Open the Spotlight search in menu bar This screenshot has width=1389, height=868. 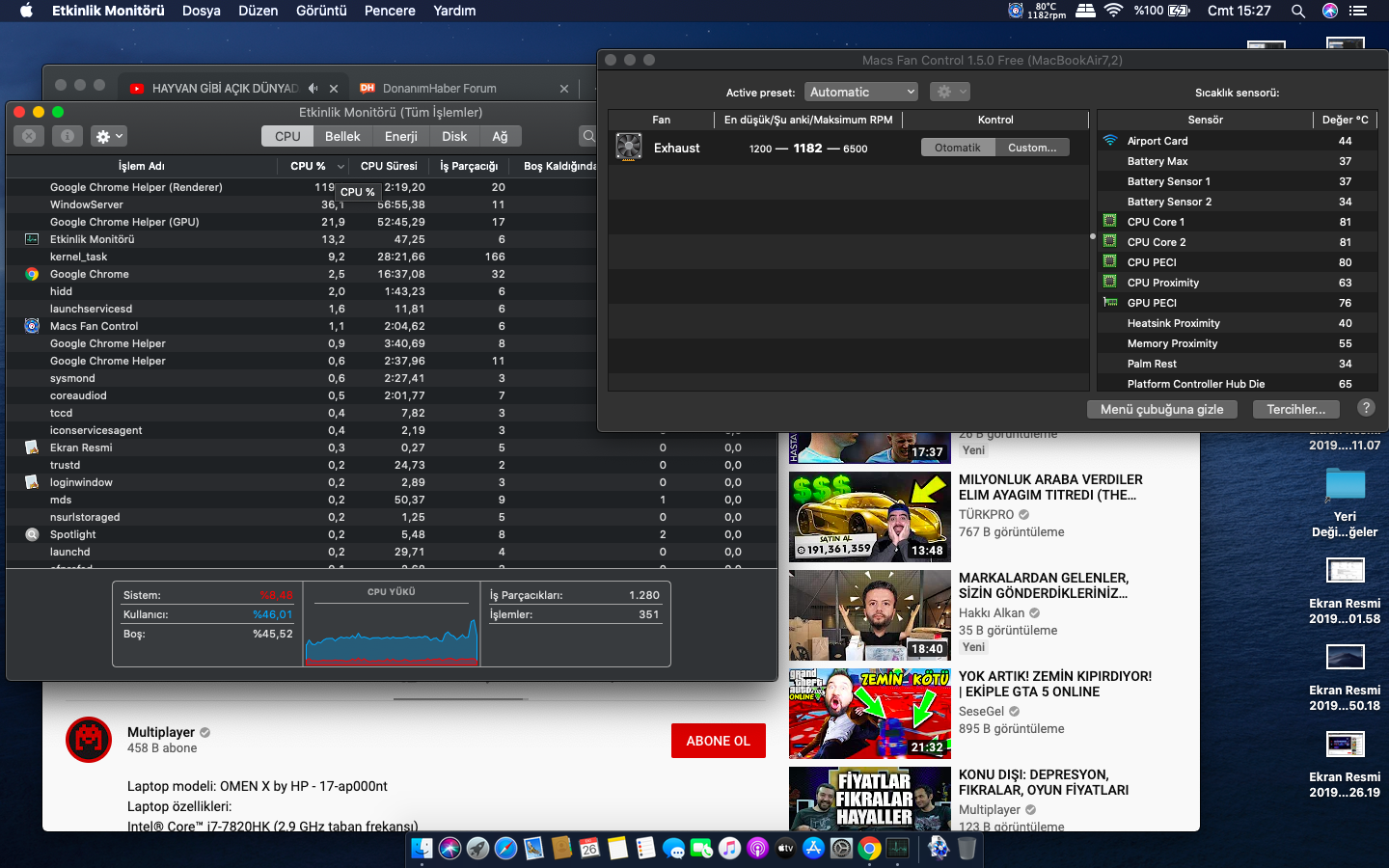(x=1298, y=11)
